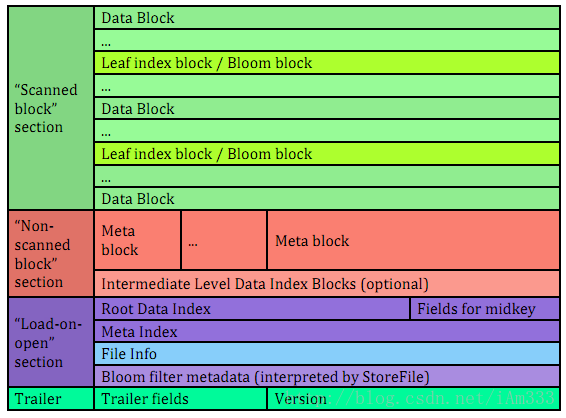566x418 pixels.
Task: Click the ellipsis cell between the Meta blocks
Action: click(224, 240)
